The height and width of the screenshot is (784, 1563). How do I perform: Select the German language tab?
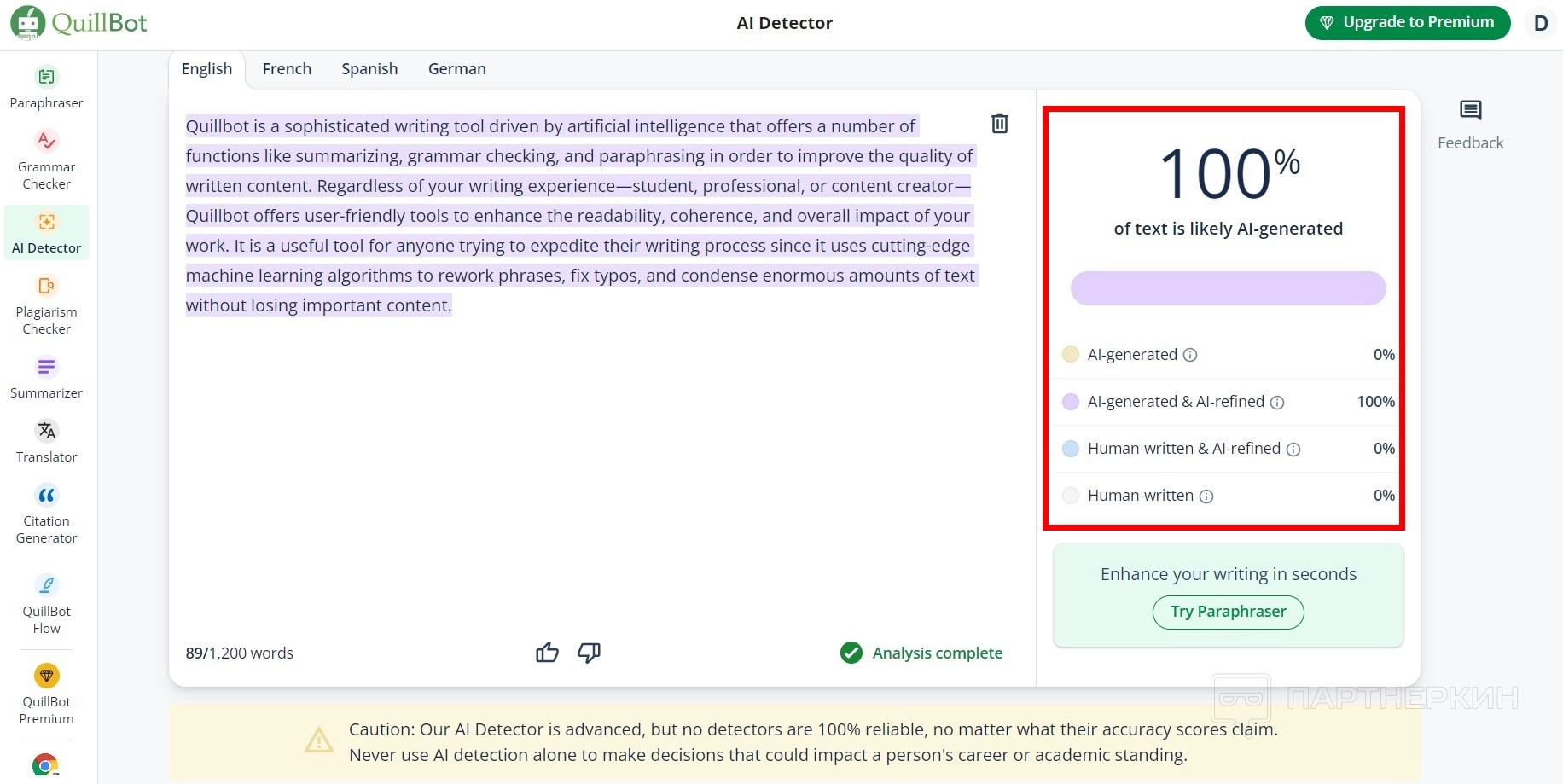456,69
